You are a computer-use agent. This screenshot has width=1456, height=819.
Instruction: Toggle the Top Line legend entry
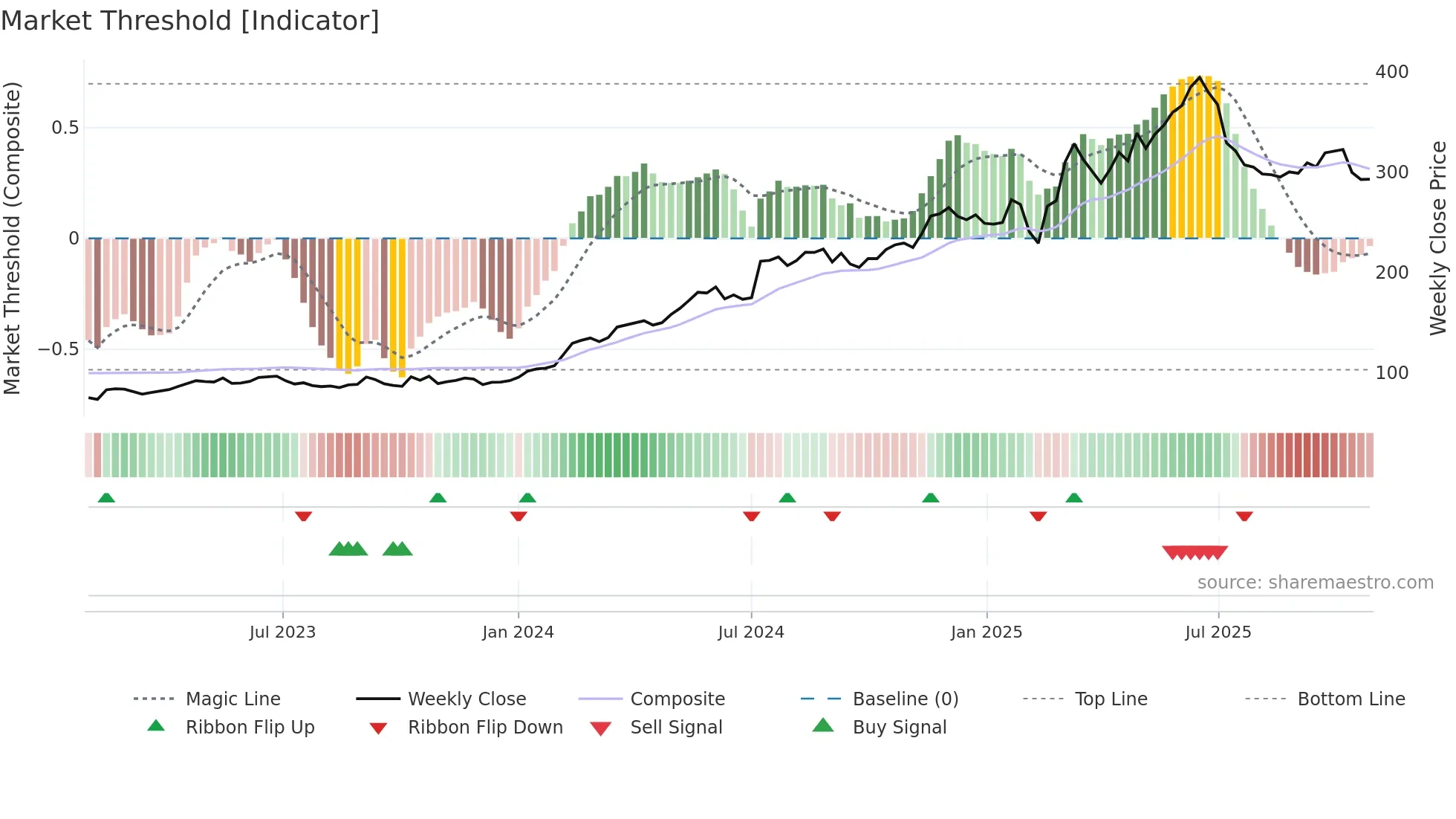coord(1111,699)
